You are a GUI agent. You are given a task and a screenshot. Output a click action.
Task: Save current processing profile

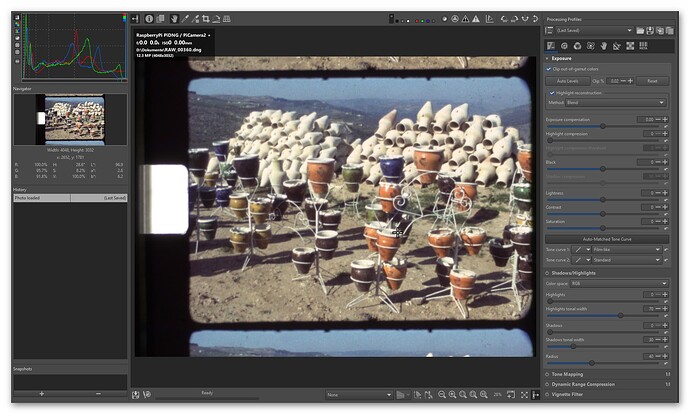pos(650,30)
